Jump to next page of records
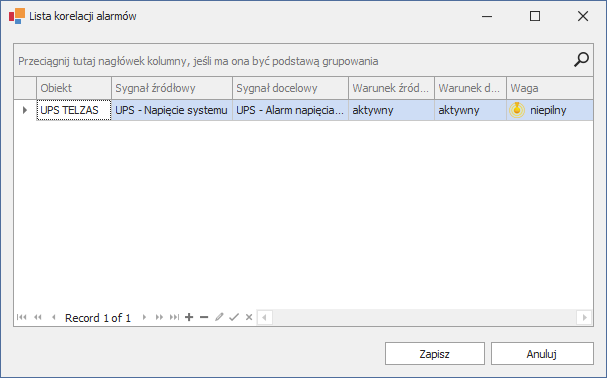Viewport: 607px width, 378px height. pos(159,317)
